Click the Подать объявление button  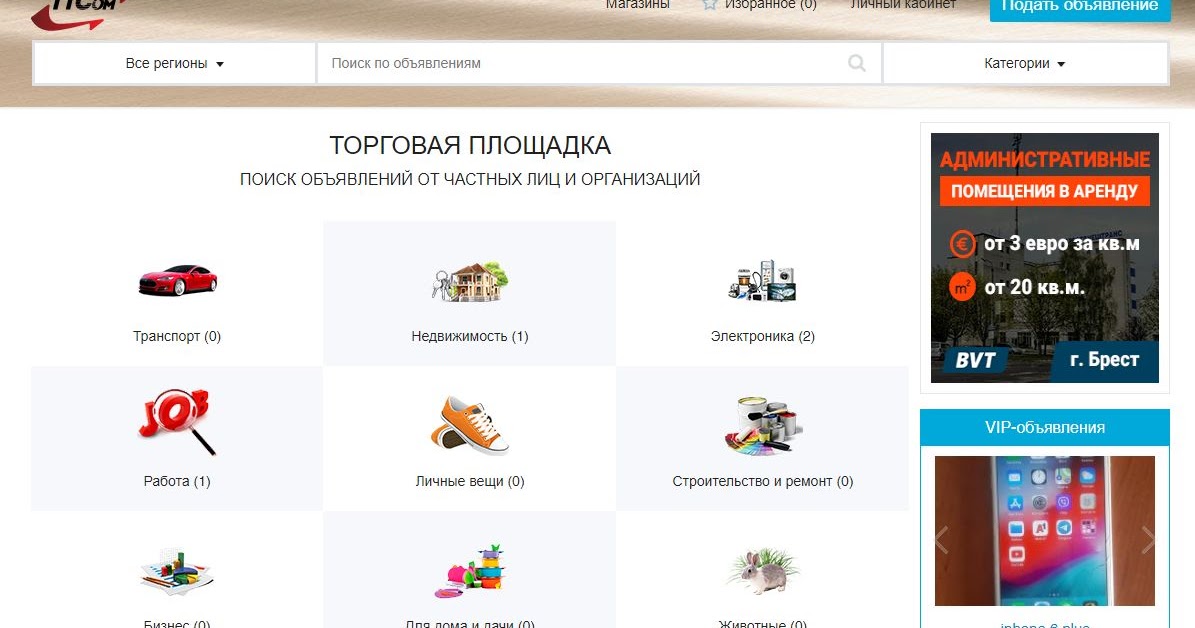point(1080,8)
